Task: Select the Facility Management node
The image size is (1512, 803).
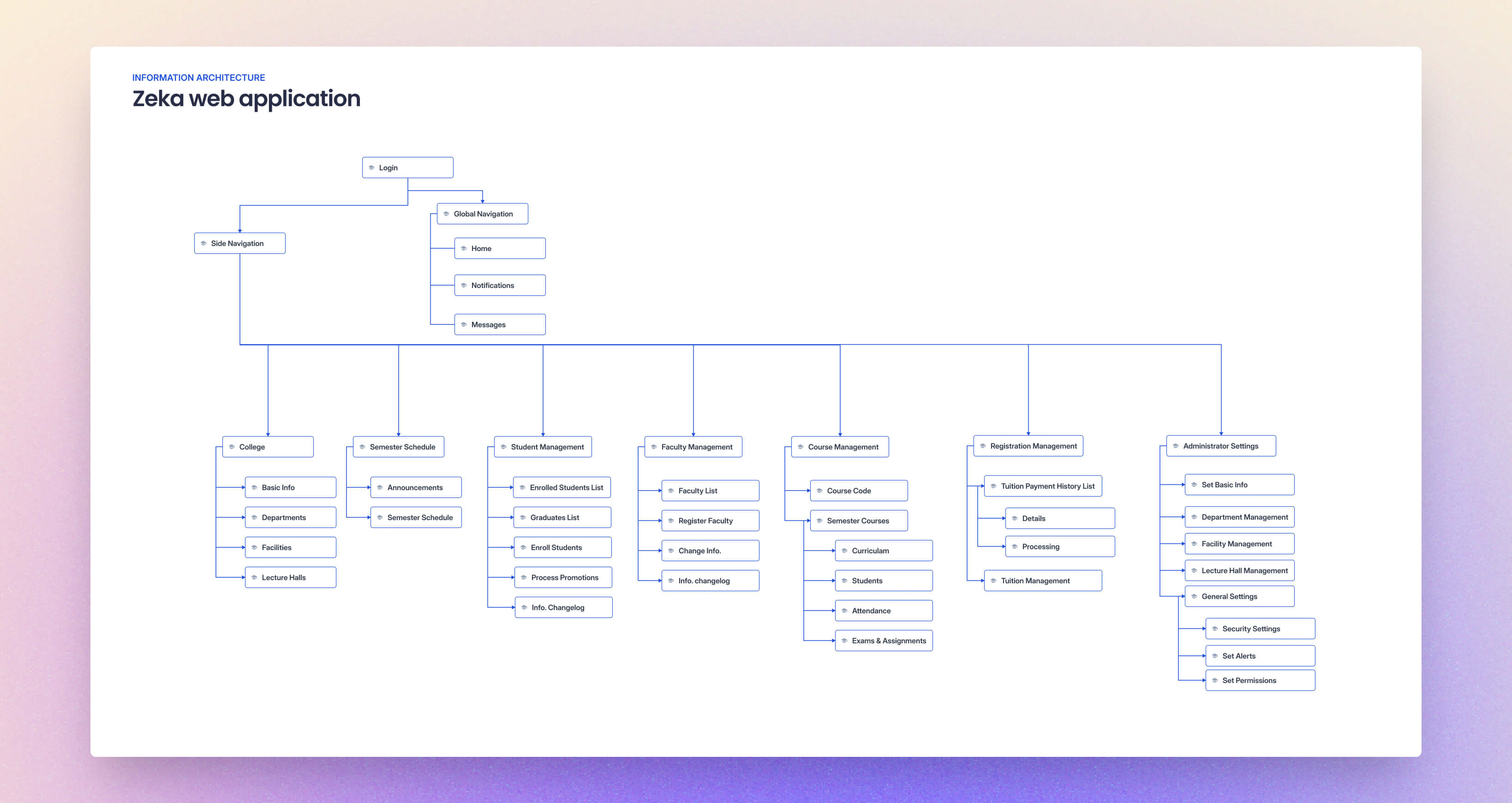Action: click(1240, 544)
